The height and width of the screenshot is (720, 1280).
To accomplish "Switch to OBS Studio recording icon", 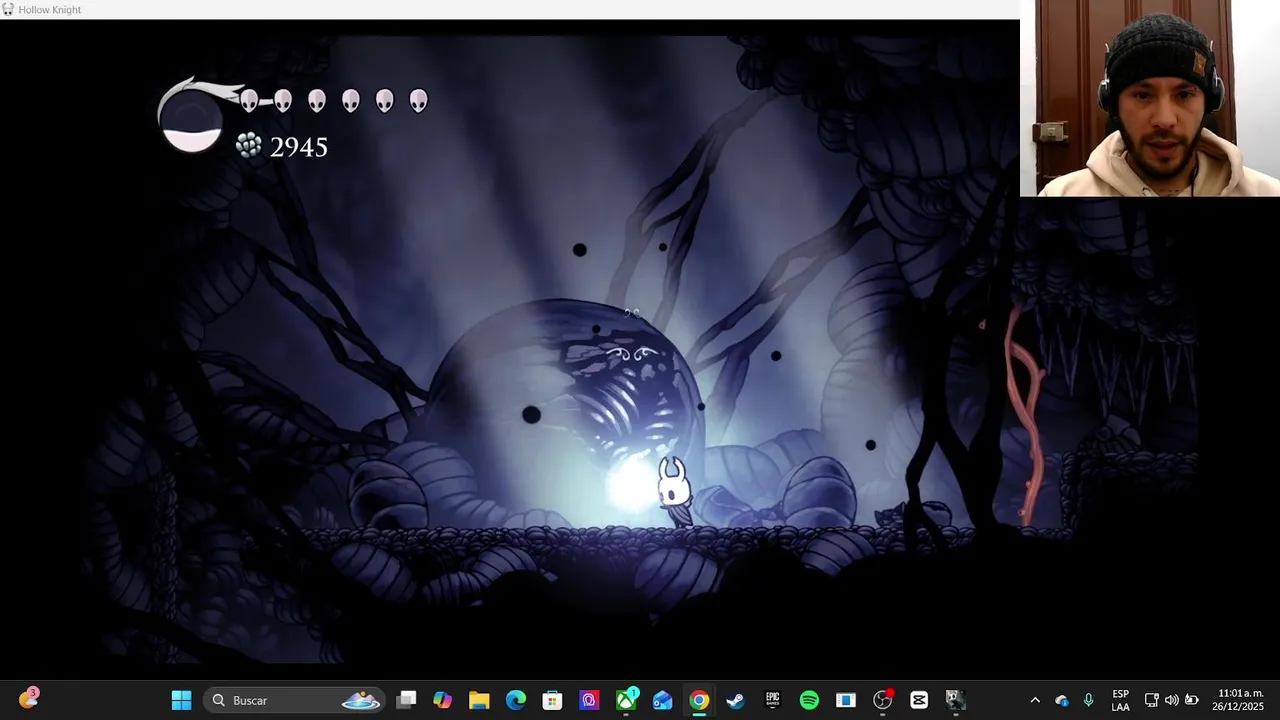I will 882,700.
